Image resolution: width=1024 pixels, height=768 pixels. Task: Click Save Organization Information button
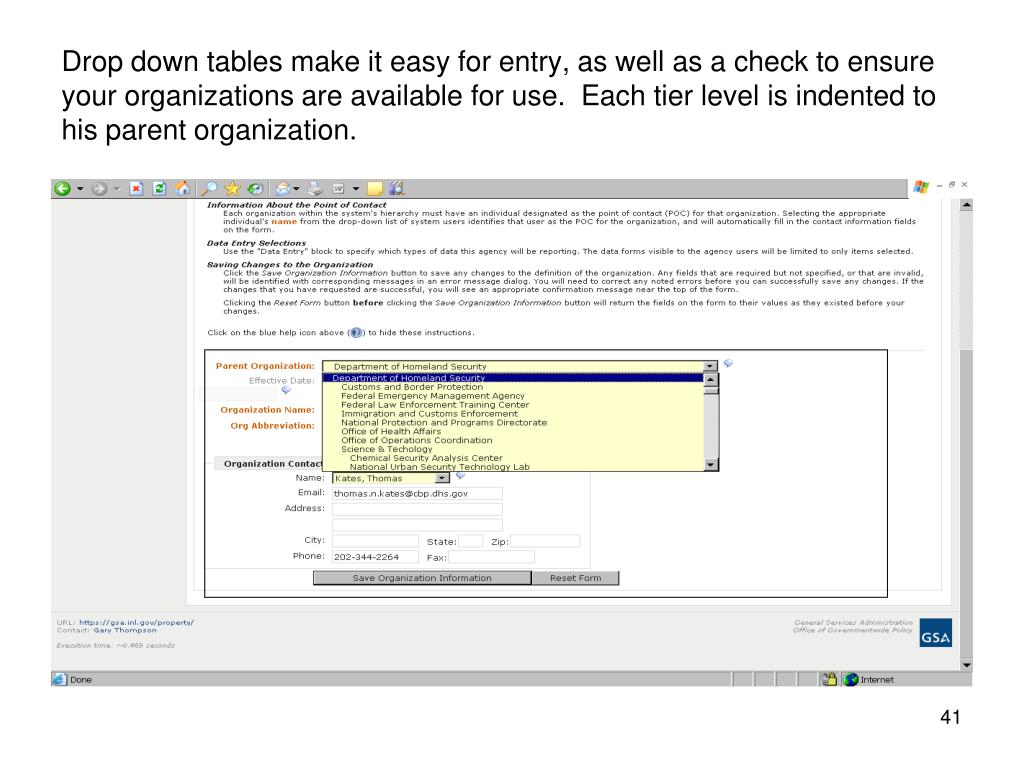pos(422,578)
